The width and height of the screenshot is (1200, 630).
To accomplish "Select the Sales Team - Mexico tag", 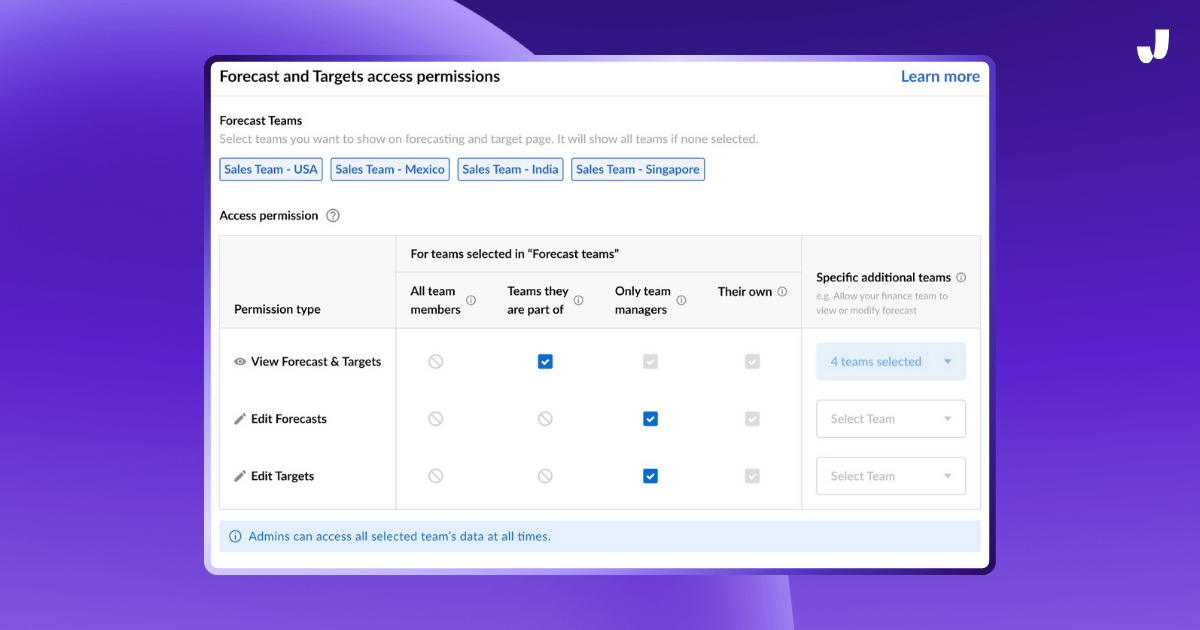I will (390, 170).
